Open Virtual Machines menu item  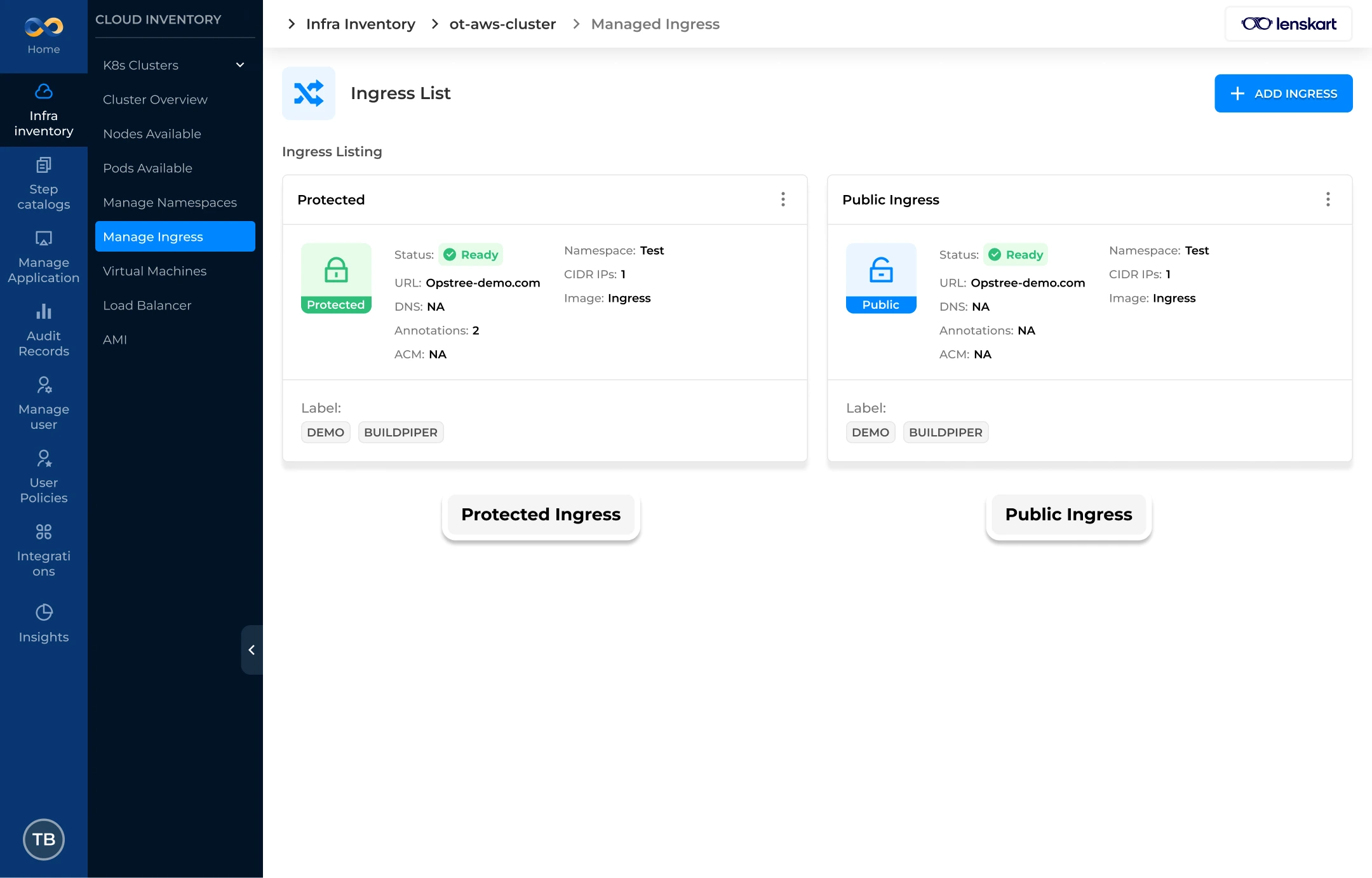pos(175,271)
